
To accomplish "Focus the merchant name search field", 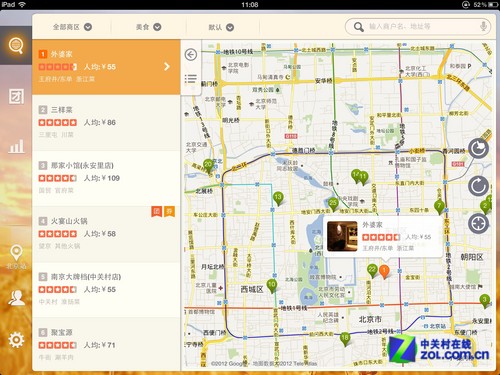I will (418, 27).
